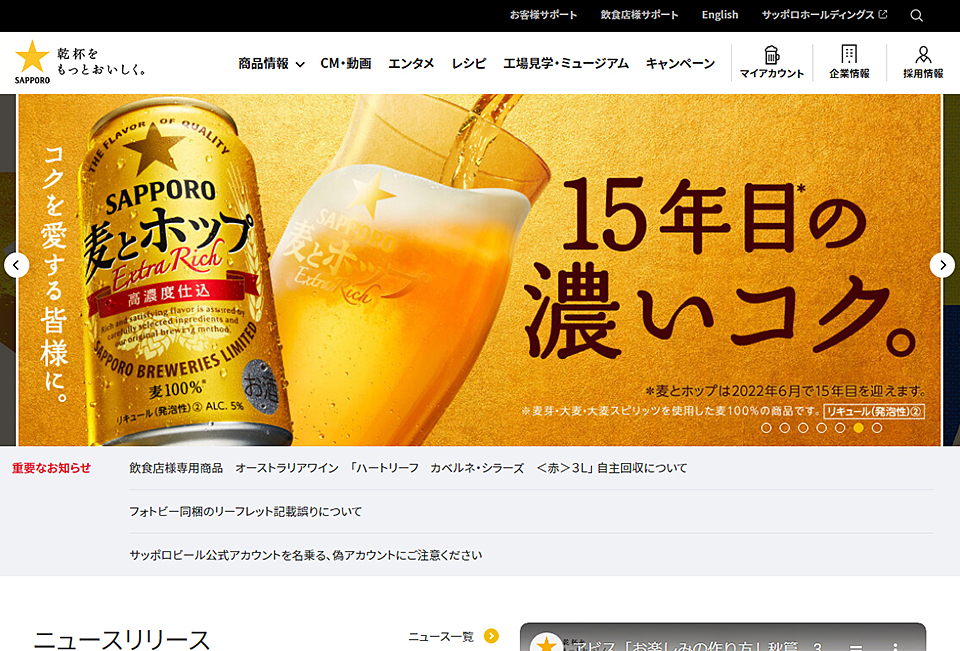Open レシピ menu
The height and width of the screenshot is (651, 960).
tap(469, 64)
